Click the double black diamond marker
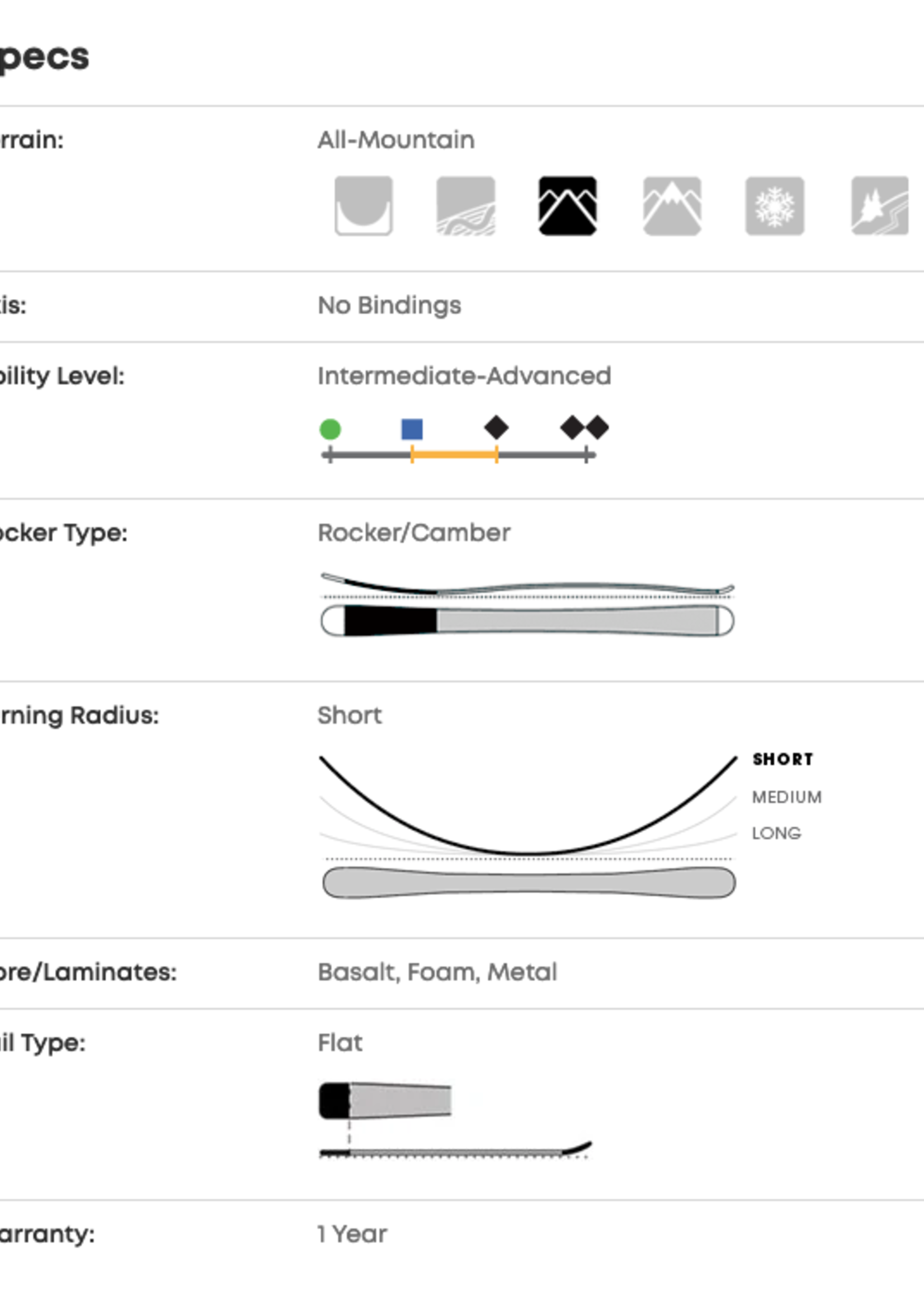924x1294 pixels. pyautogui.click(x=584, y=427)
